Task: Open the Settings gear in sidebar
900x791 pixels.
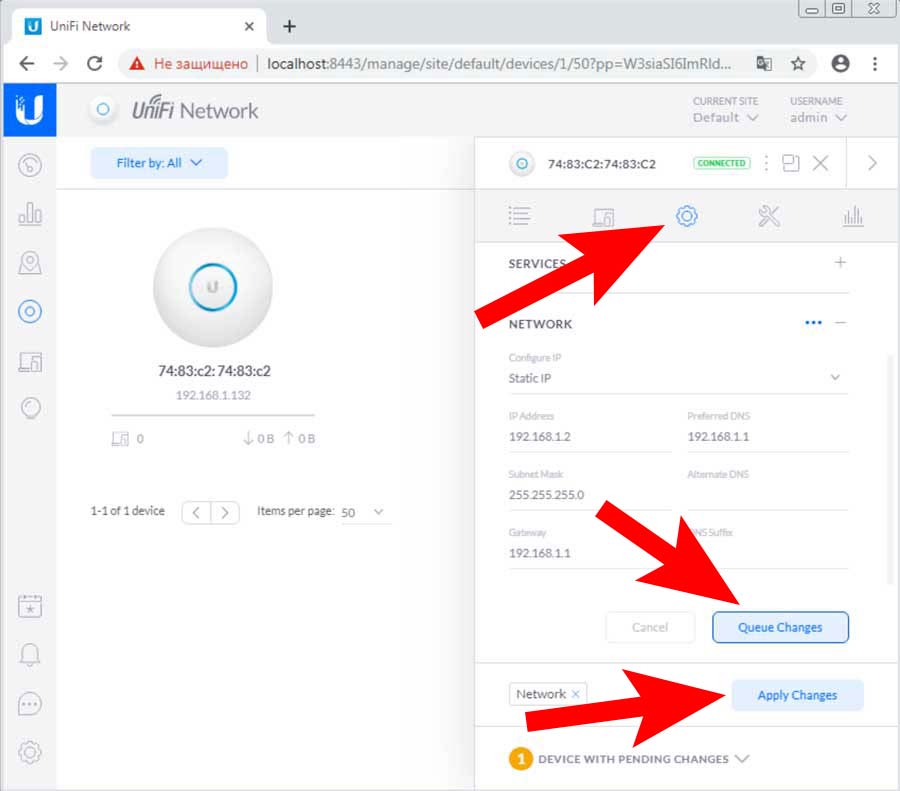Action: [x=30, y=752]
